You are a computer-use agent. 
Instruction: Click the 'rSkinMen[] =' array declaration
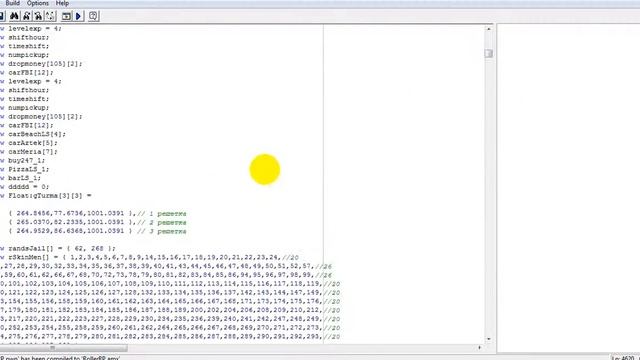click(x=35, y=257)
